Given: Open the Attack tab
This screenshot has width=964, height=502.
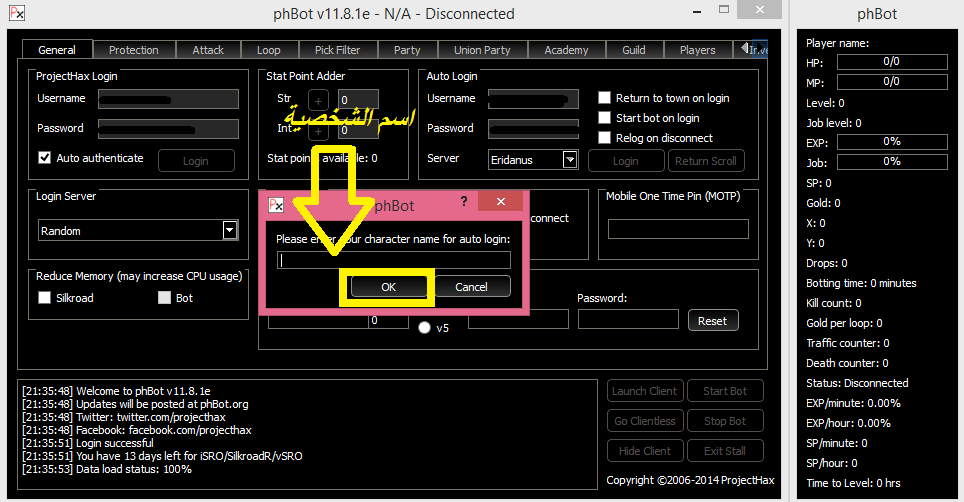Looking at the screenshot, I should [x=208, y=50].
